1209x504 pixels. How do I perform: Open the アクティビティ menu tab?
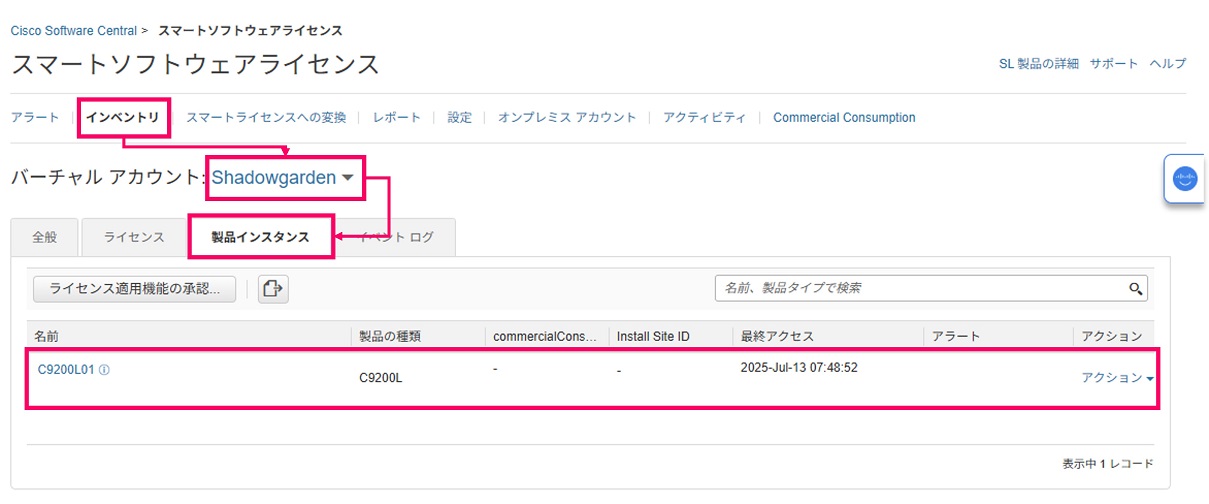pos(705,117)
